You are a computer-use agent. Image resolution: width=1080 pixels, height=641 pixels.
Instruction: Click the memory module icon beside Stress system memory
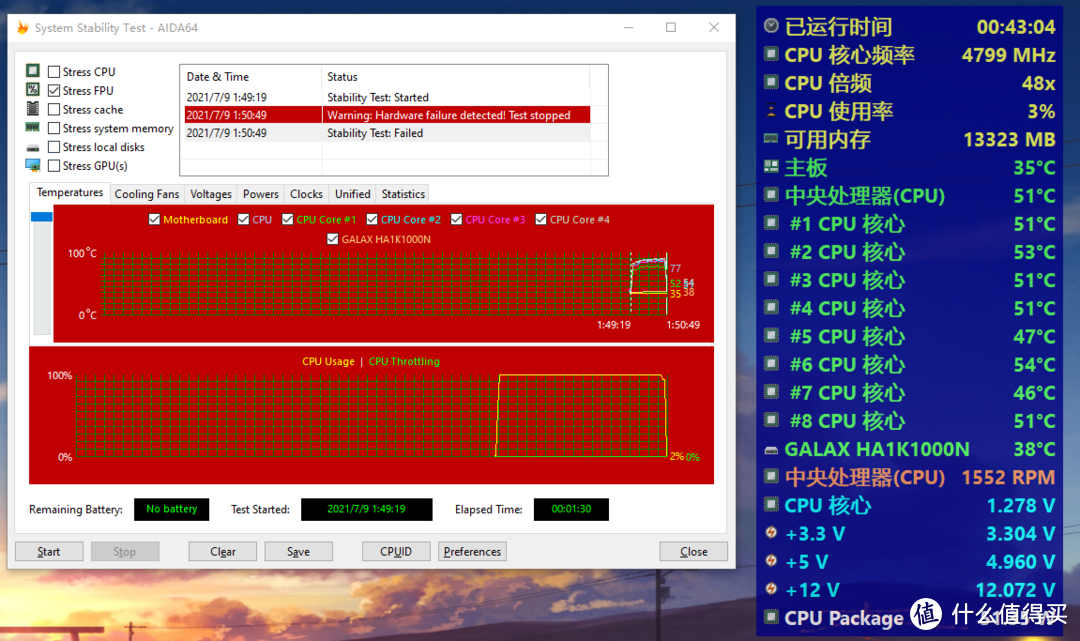tap(33, 128)
